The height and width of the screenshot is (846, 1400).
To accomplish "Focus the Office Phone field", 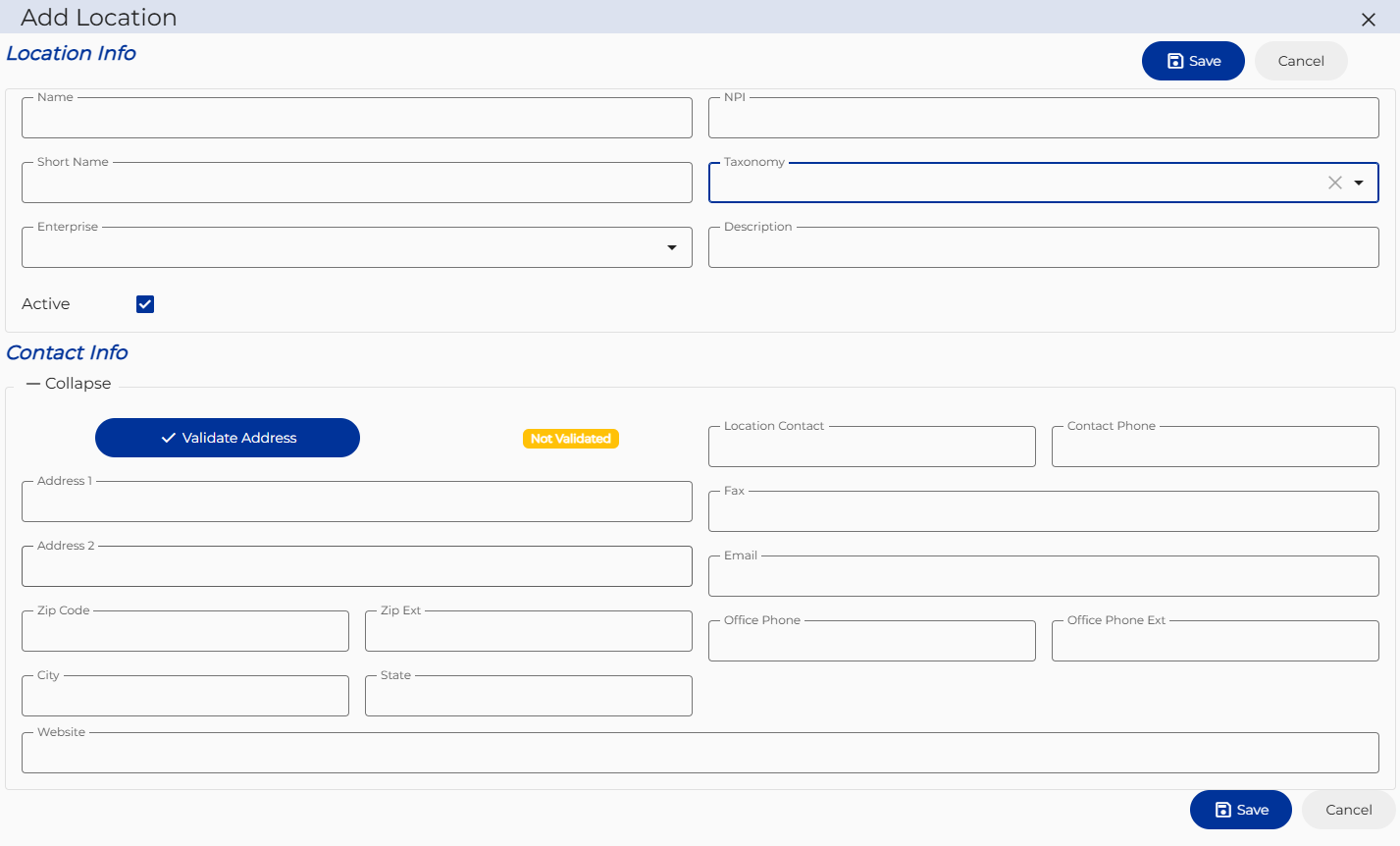I will pos(872,641).
